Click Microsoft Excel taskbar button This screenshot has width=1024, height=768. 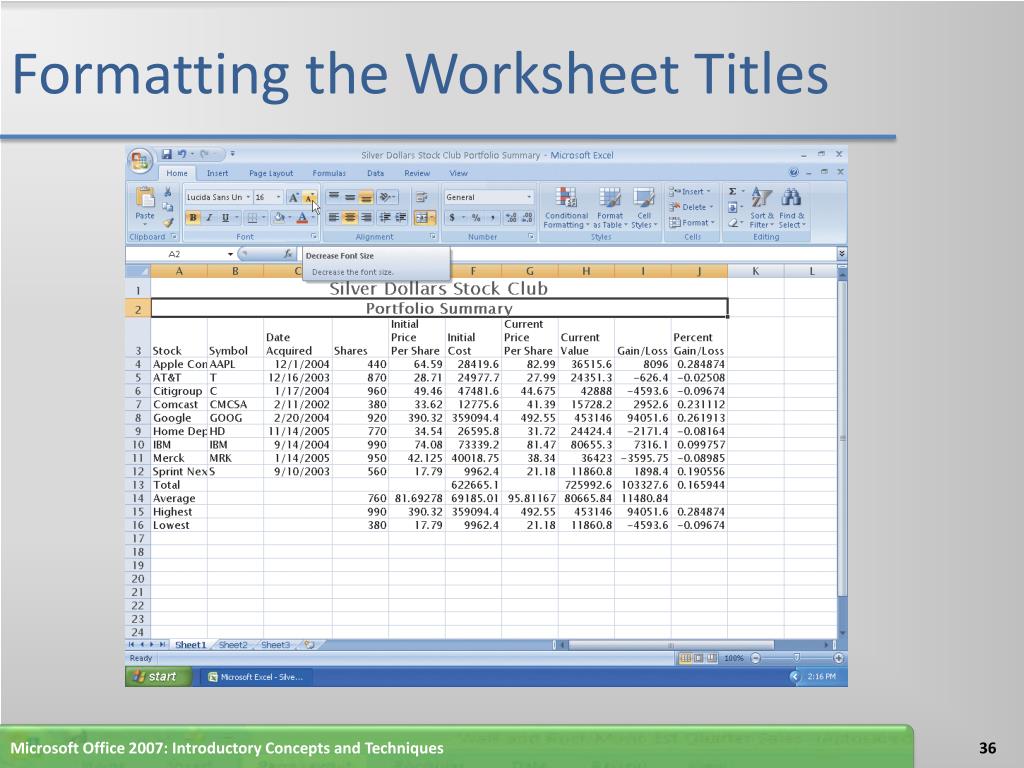(256, 677)
